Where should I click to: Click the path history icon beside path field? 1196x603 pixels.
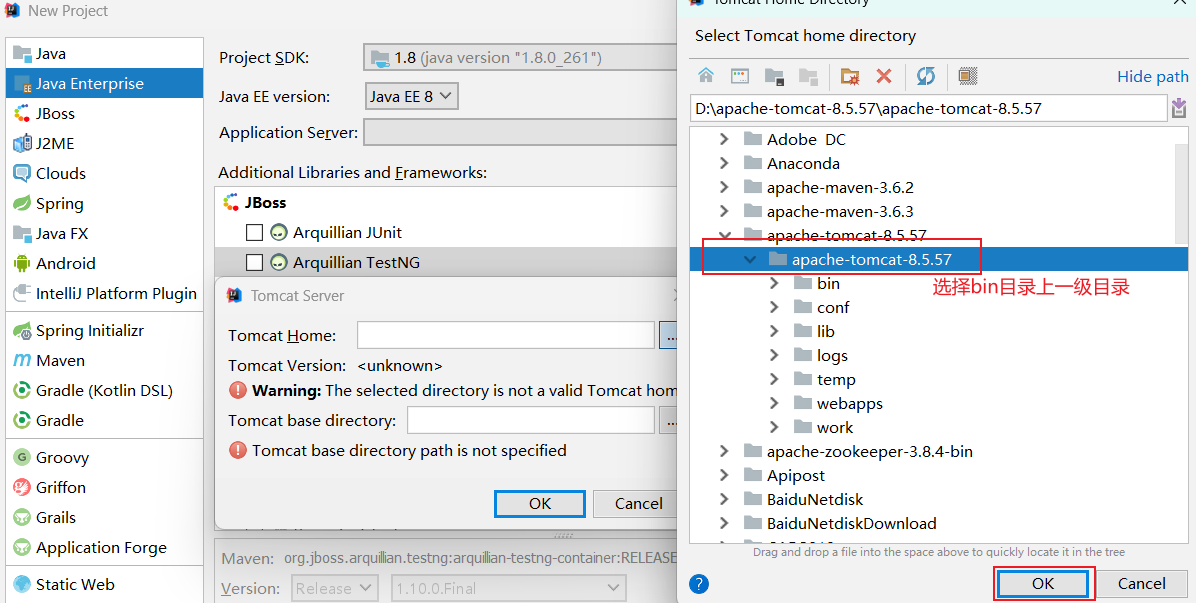click(1179, 108)
